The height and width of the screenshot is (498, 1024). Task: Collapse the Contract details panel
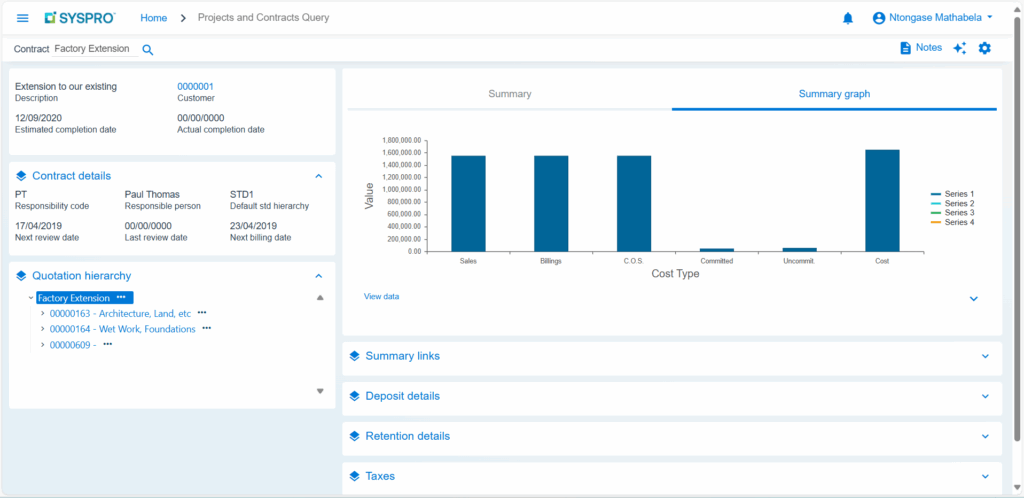pyautogui.click(x=319, y=176)
